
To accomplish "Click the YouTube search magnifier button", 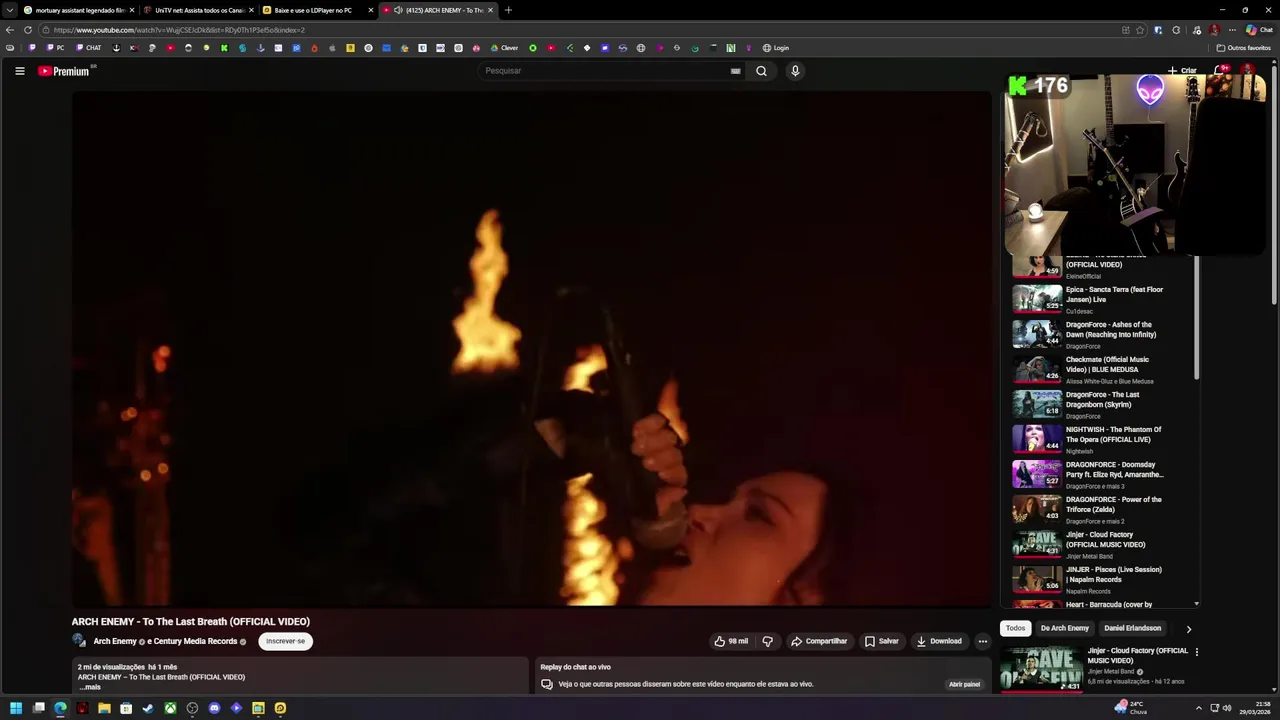I will point(761,71).
